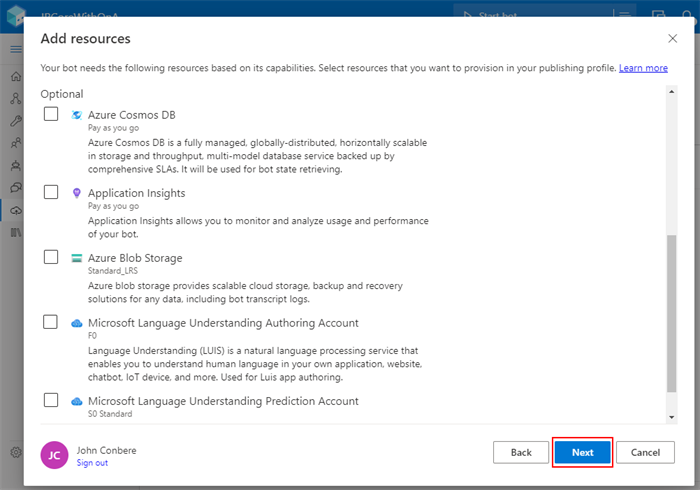
Task: Open the Learn more link
Action: (x=643, y=68)
